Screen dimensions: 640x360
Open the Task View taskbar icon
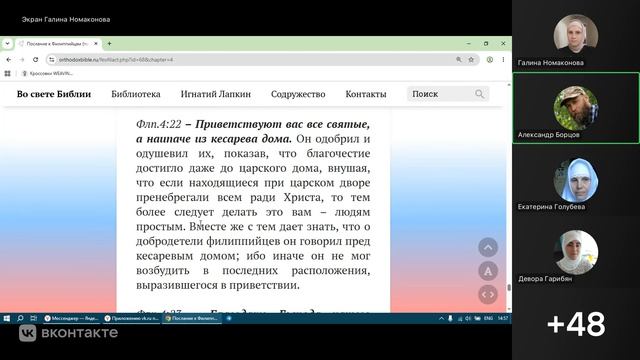(x=33, y=318)
